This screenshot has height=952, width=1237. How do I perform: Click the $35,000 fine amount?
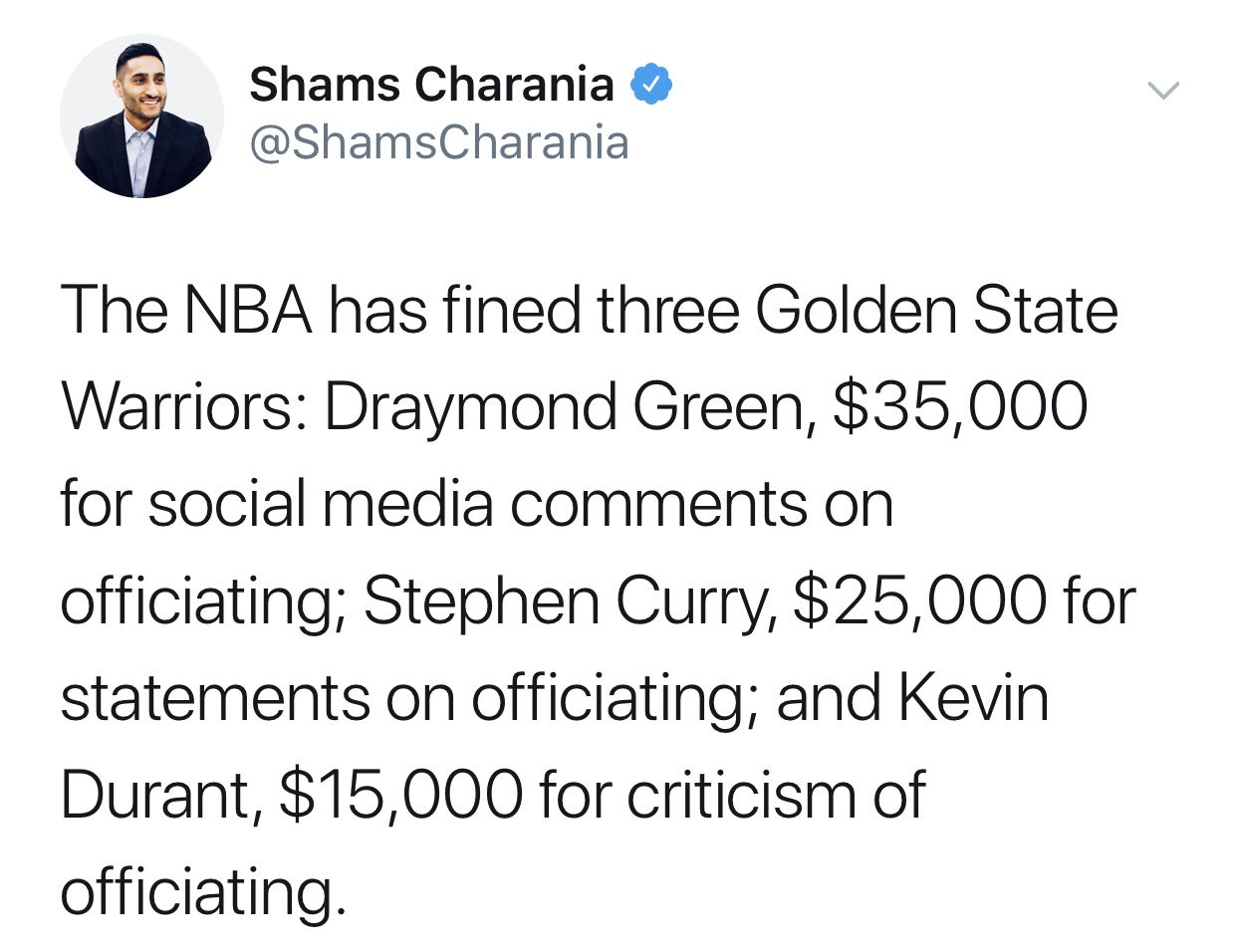958,407
